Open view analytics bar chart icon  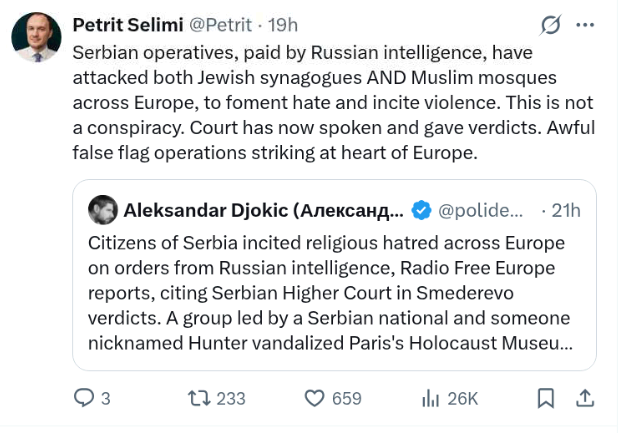coord(432,398)
